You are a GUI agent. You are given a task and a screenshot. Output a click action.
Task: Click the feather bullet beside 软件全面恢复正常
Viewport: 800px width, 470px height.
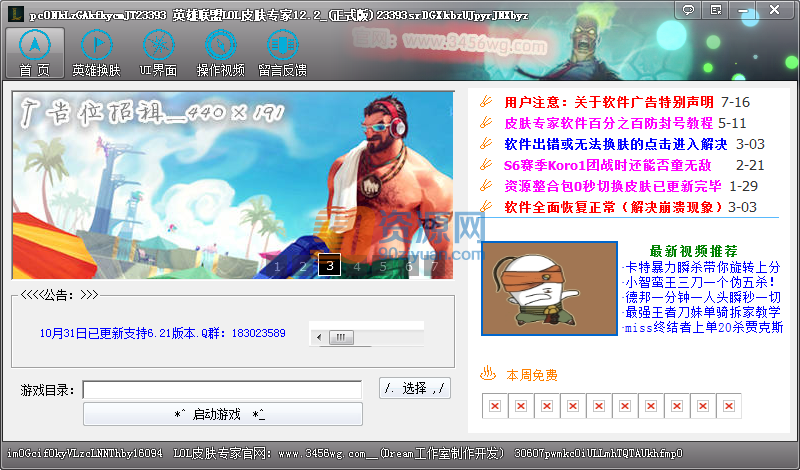486,207
